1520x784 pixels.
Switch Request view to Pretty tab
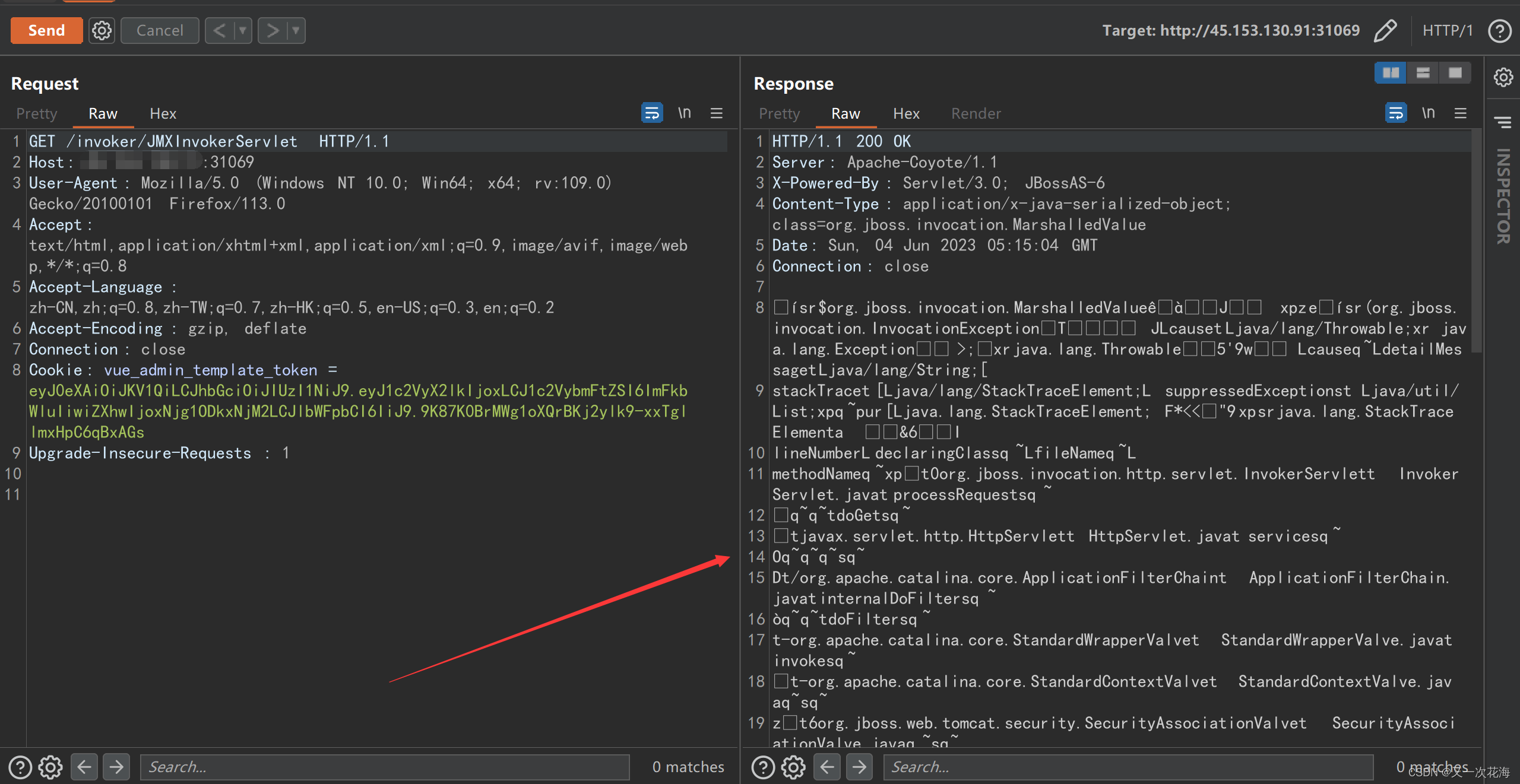(37, 113)
